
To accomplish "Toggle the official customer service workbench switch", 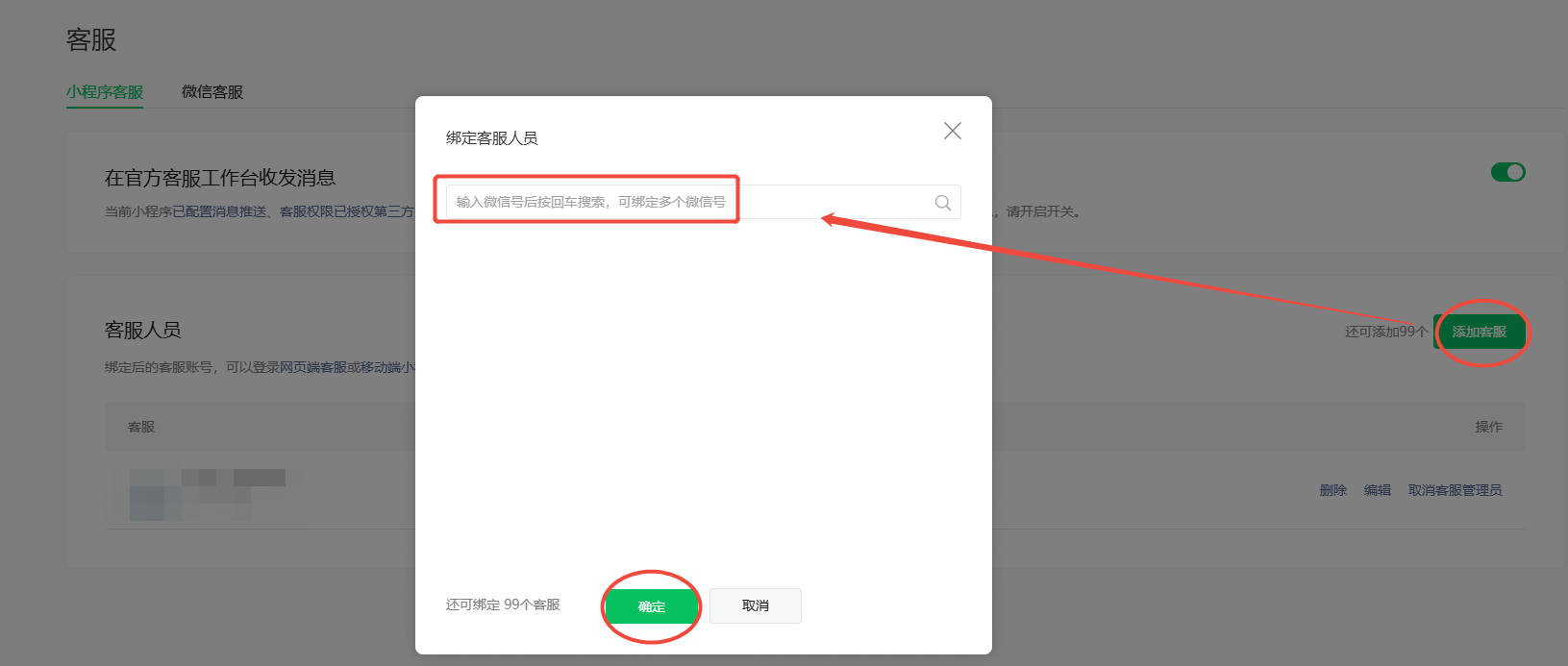I will click(x=1506, y=172).
